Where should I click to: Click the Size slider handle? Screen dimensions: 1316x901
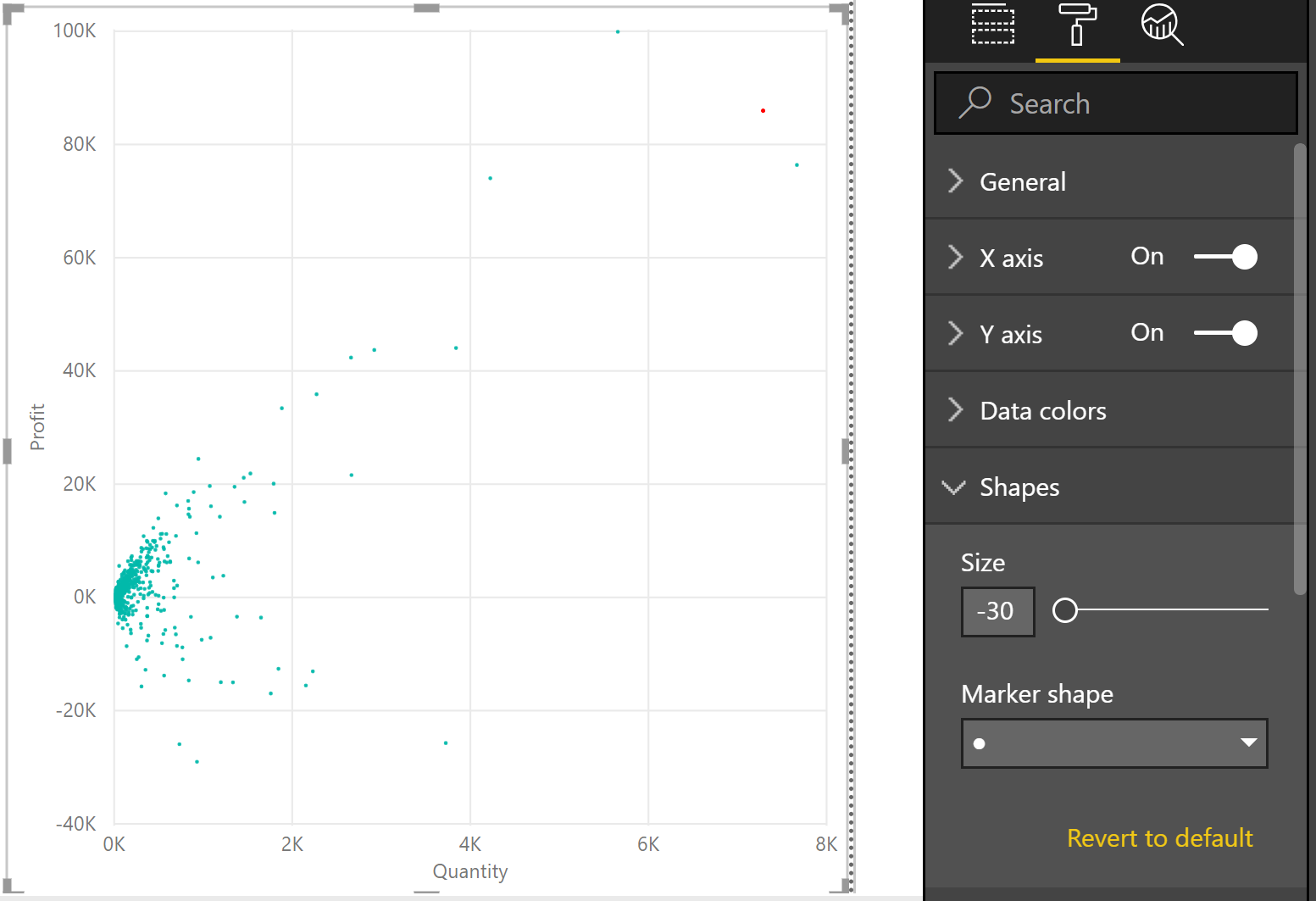click(1065, 609)
